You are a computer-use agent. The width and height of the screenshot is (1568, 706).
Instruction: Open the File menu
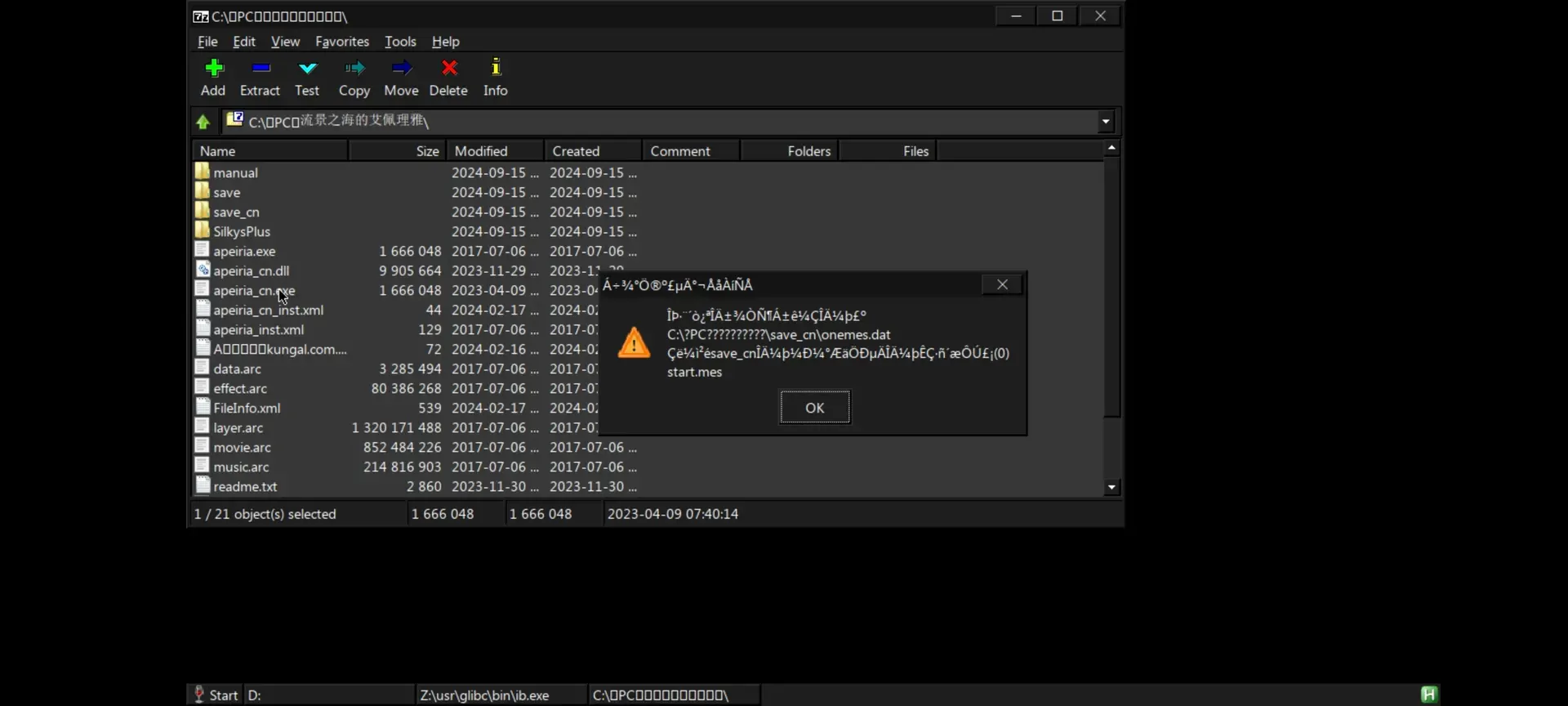click(207, 41)
